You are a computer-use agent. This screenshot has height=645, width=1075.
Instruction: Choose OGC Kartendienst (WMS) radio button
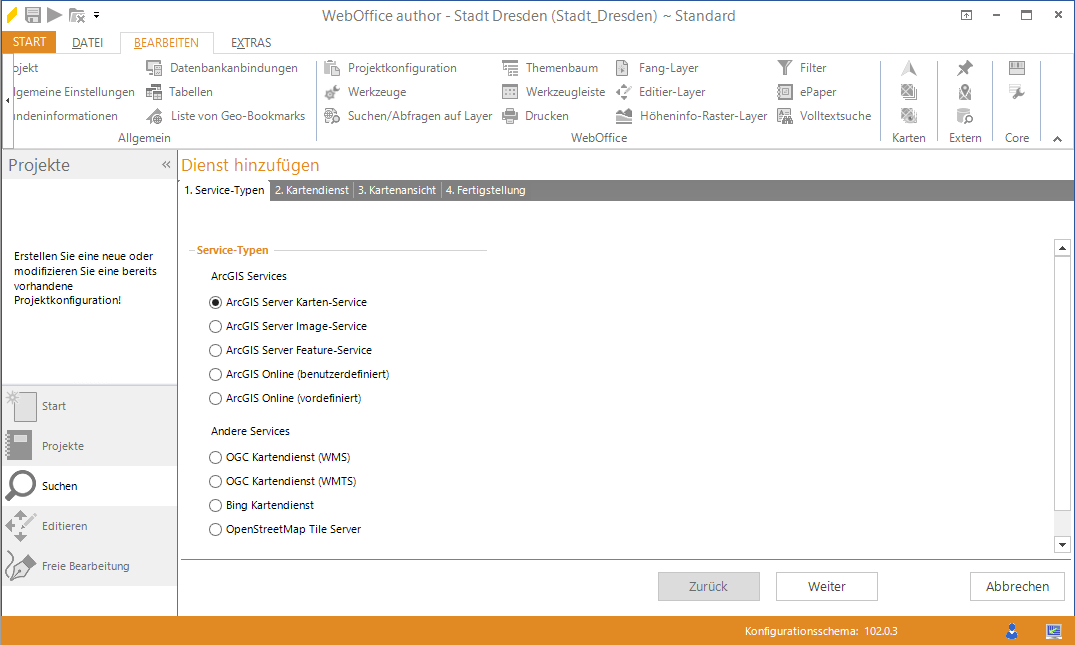coord(215,457)
